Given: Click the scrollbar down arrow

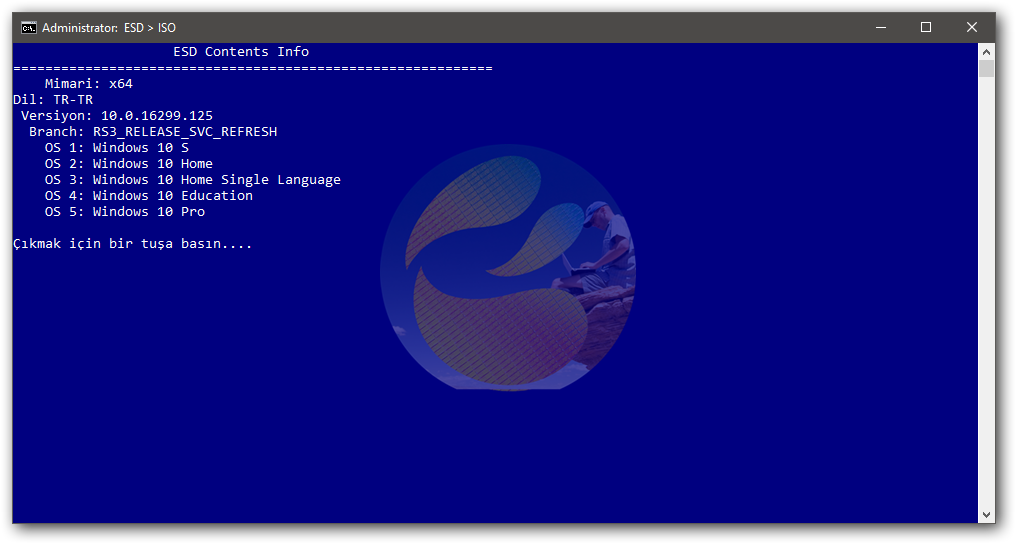Looking at the screenshot, I should point(986,515).
